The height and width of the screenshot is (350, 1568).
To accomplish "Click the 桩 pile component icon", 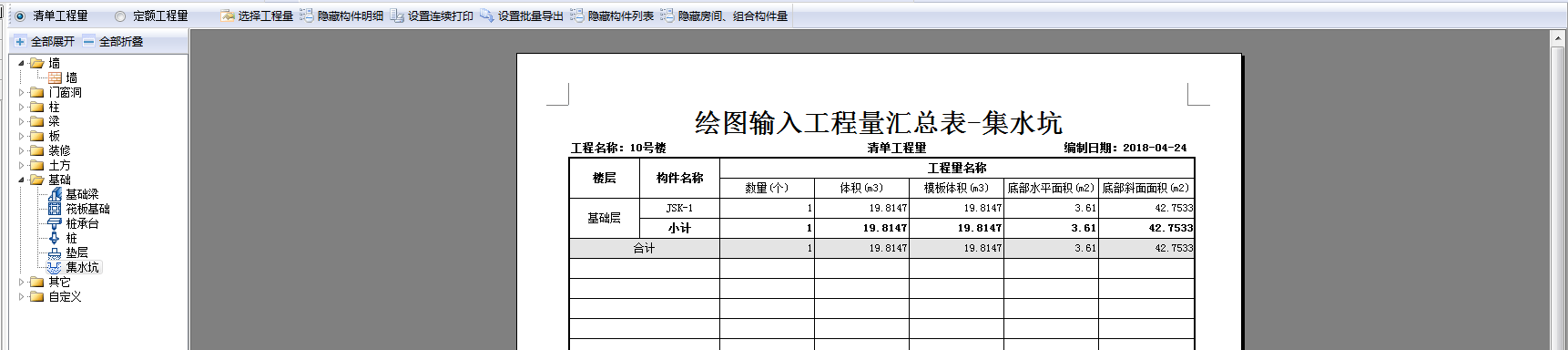I will (55, 238).
